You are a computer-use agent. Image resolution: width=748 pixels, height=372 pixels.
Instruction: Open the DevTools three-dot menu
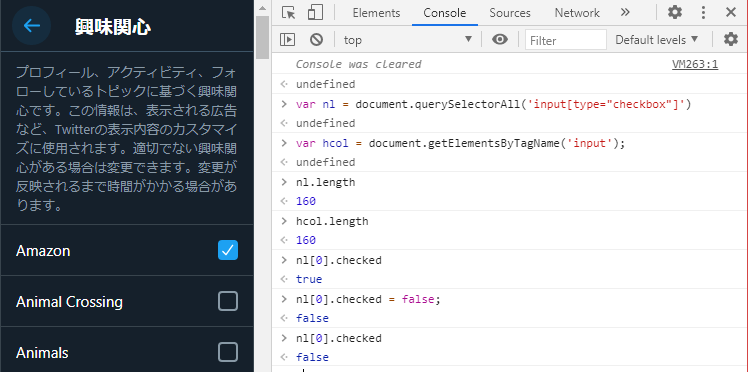click(703, 12)
